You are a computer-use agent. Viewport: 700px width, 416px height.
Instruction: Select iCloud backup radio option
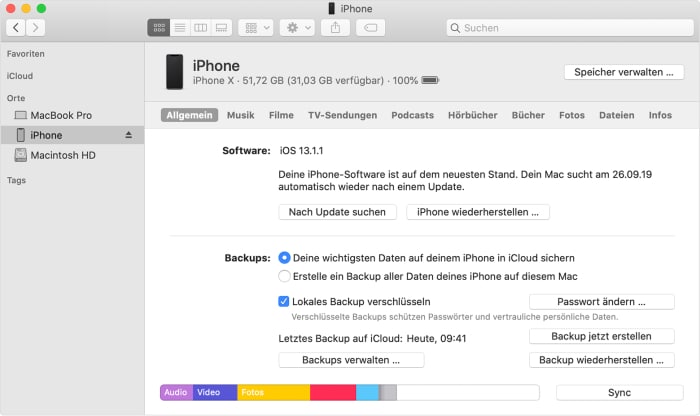pyautogui.click(x=284, y=258)
